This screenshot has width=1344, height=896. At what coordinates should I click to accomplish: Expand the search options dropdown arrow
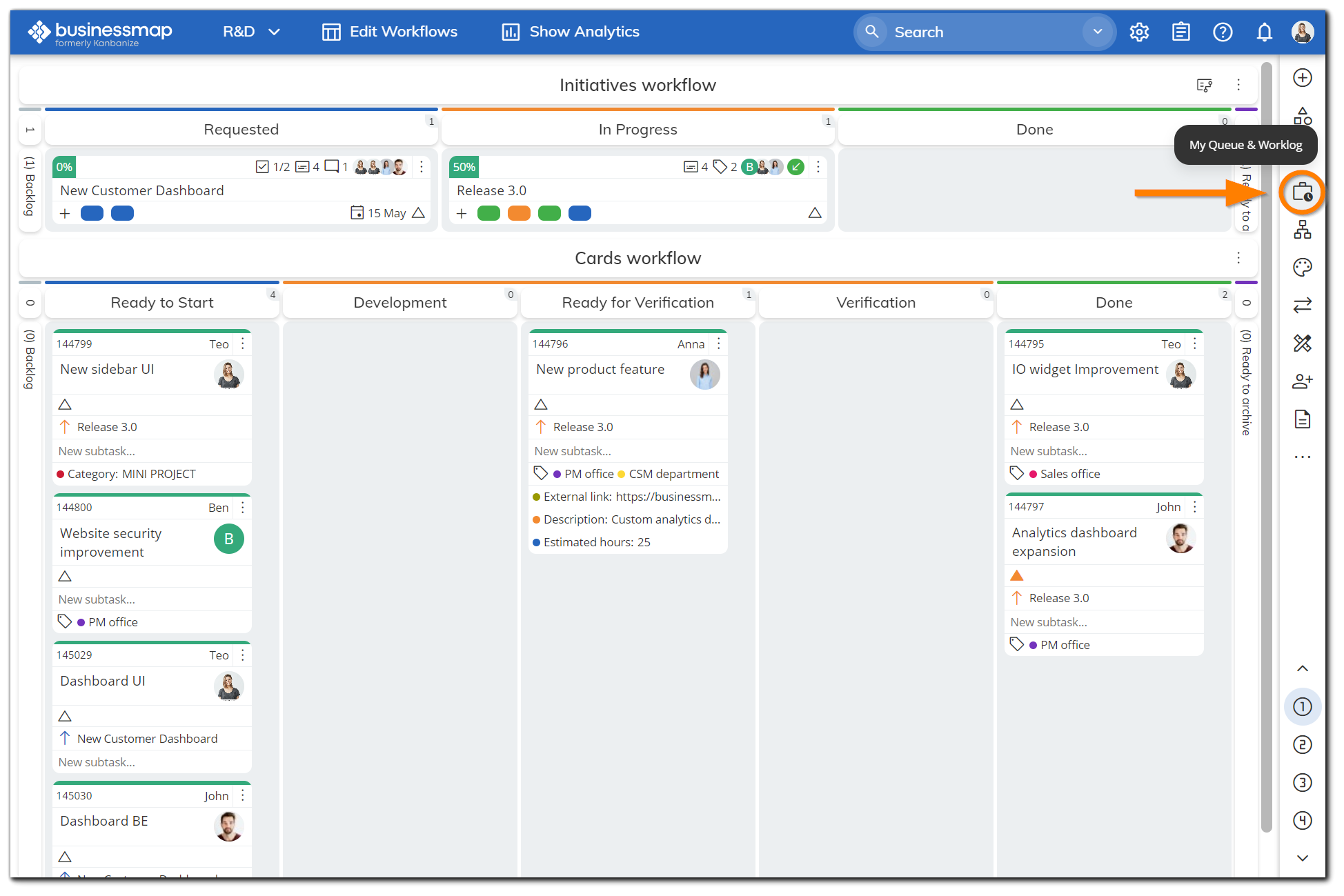(x=1097, y=32)
